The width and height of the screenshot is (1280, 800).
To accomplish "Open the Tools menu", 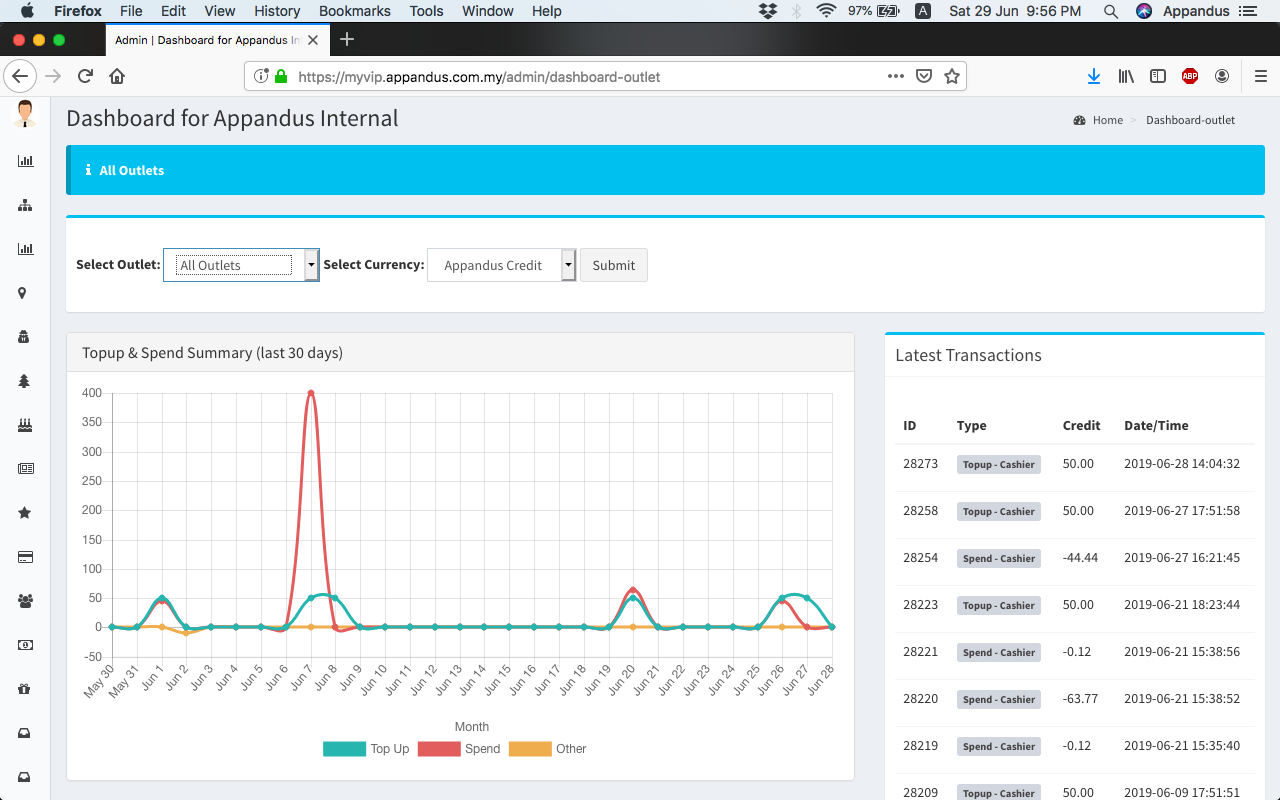I will pos(426,11).
